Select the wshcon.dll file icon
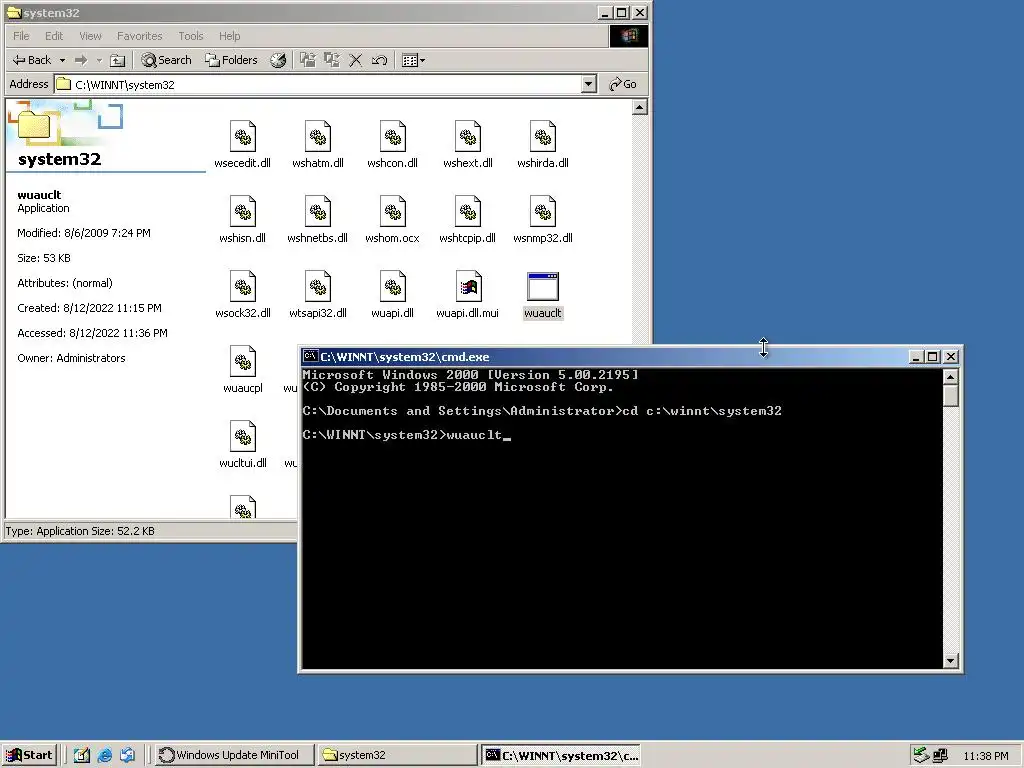The height and width of the screenshot is (768, 1024). click(x=392, y=136)
